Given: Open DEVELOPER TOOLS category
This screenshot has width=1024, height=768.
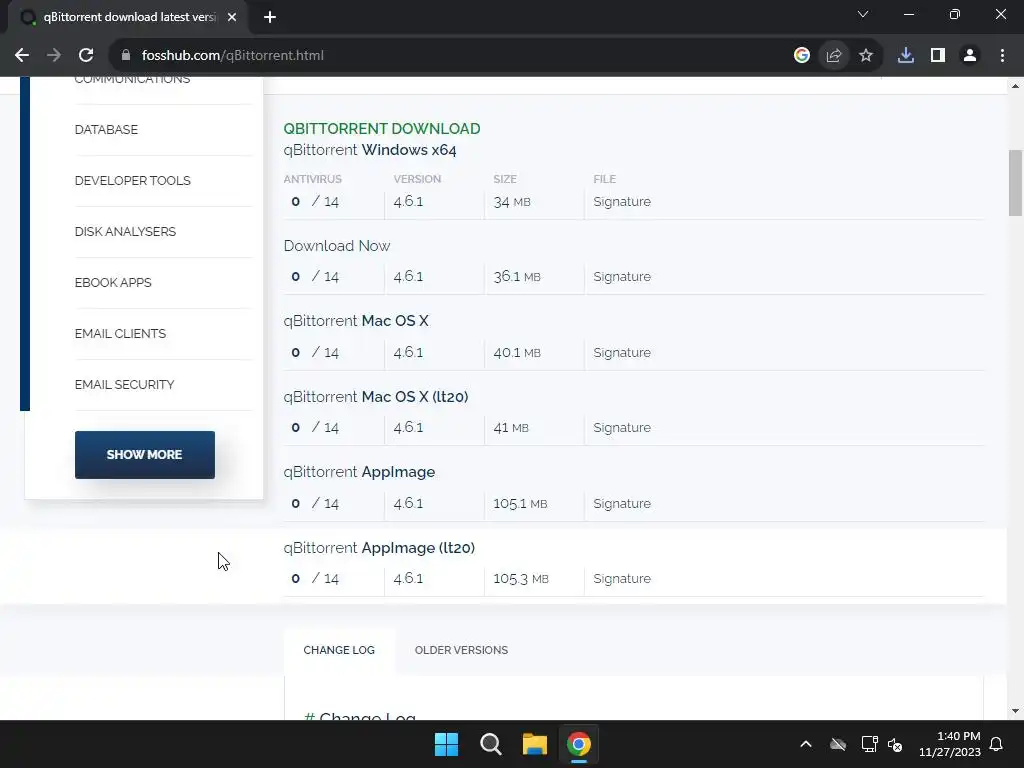Looking at the screenshot, I should tap(133, 180).
